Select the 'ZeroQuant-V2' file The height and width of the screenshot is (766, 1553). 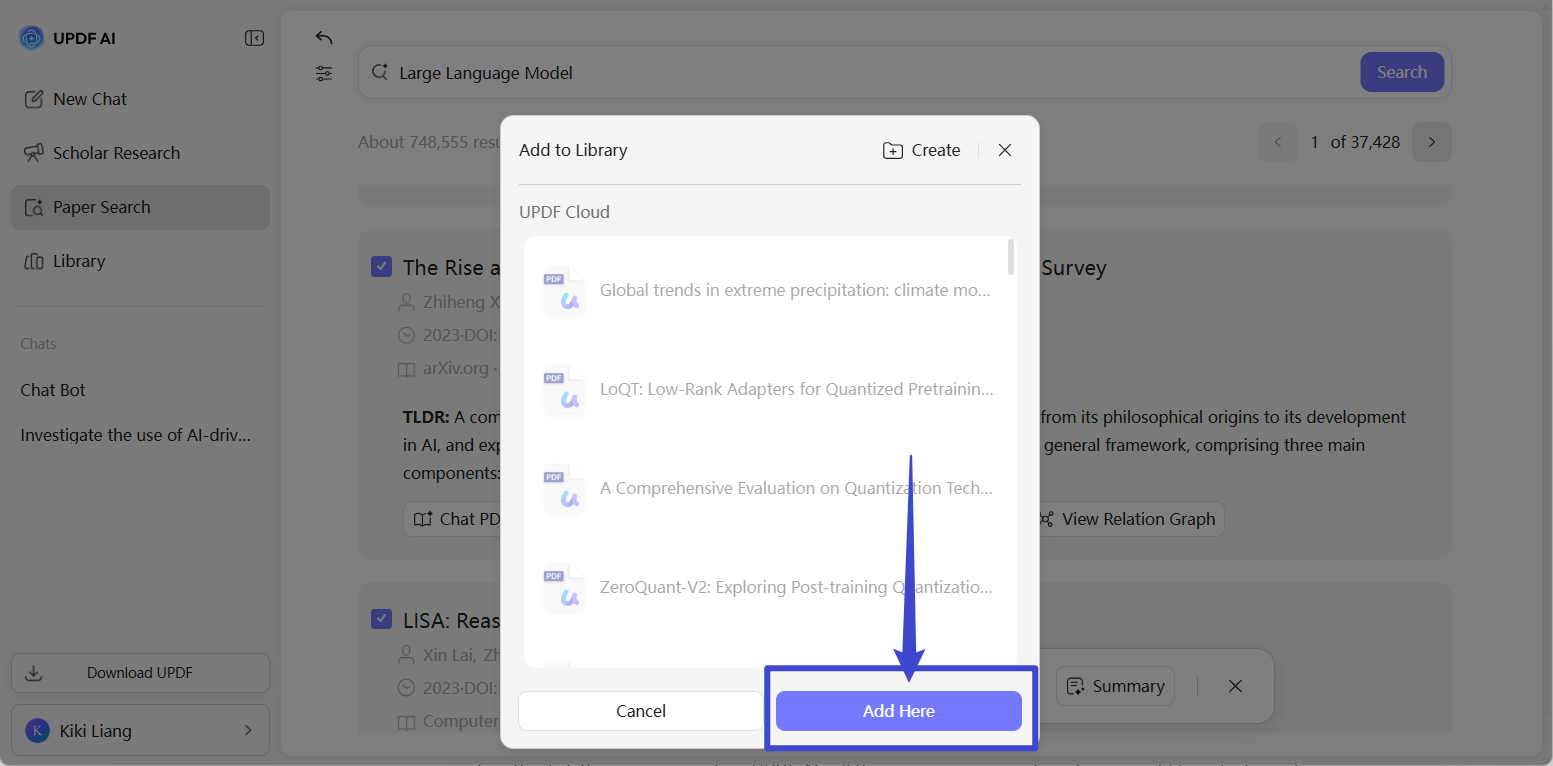point(768,587)
